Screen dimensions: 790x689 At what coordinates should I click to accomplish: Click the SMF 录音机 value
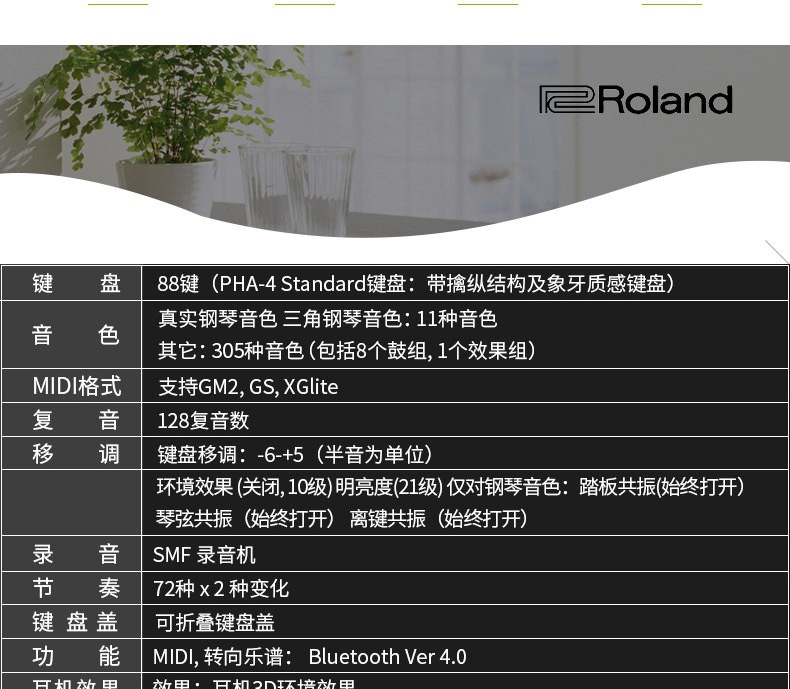(204, 554)
